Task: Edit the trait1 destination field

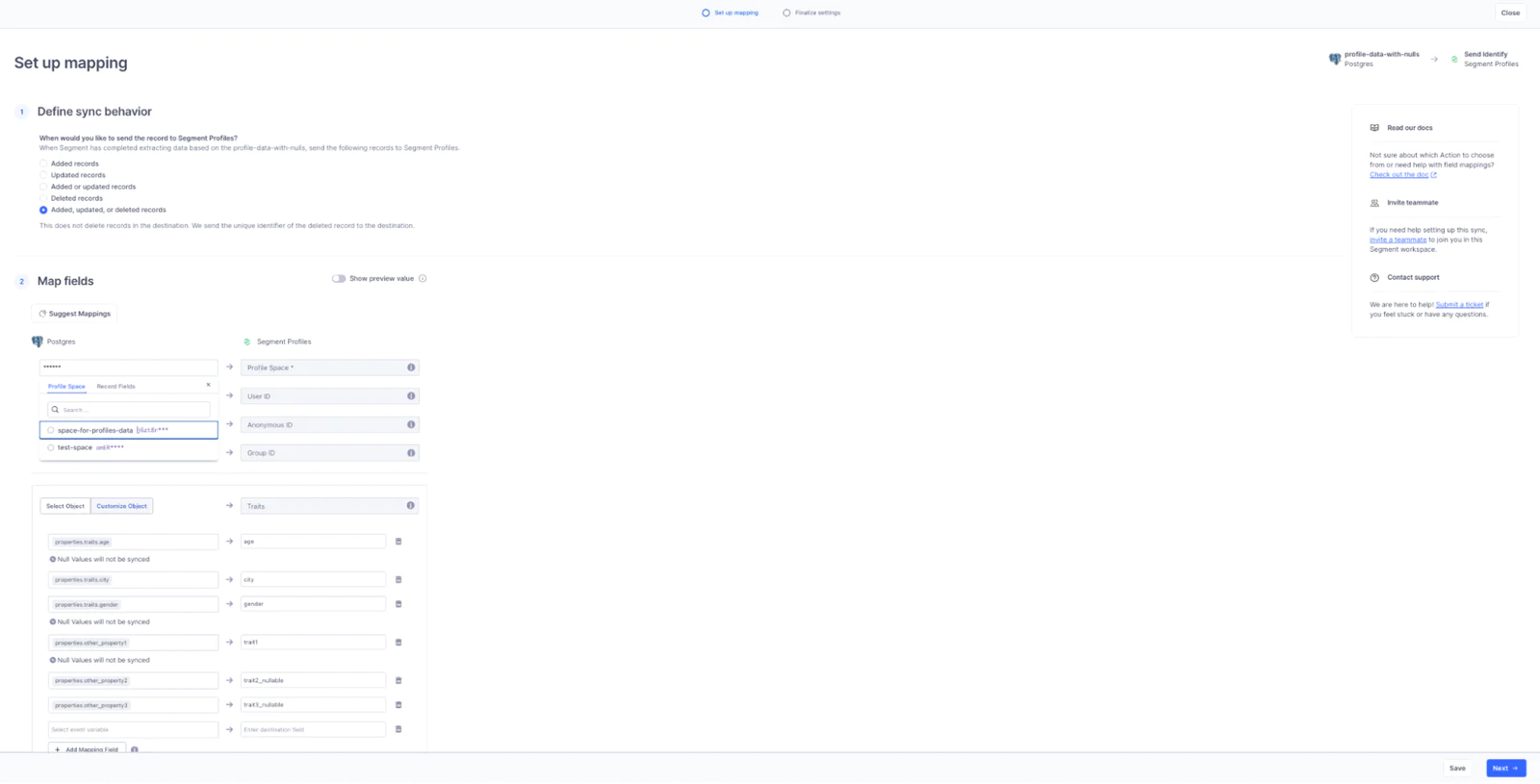Action: coord(313,642)
